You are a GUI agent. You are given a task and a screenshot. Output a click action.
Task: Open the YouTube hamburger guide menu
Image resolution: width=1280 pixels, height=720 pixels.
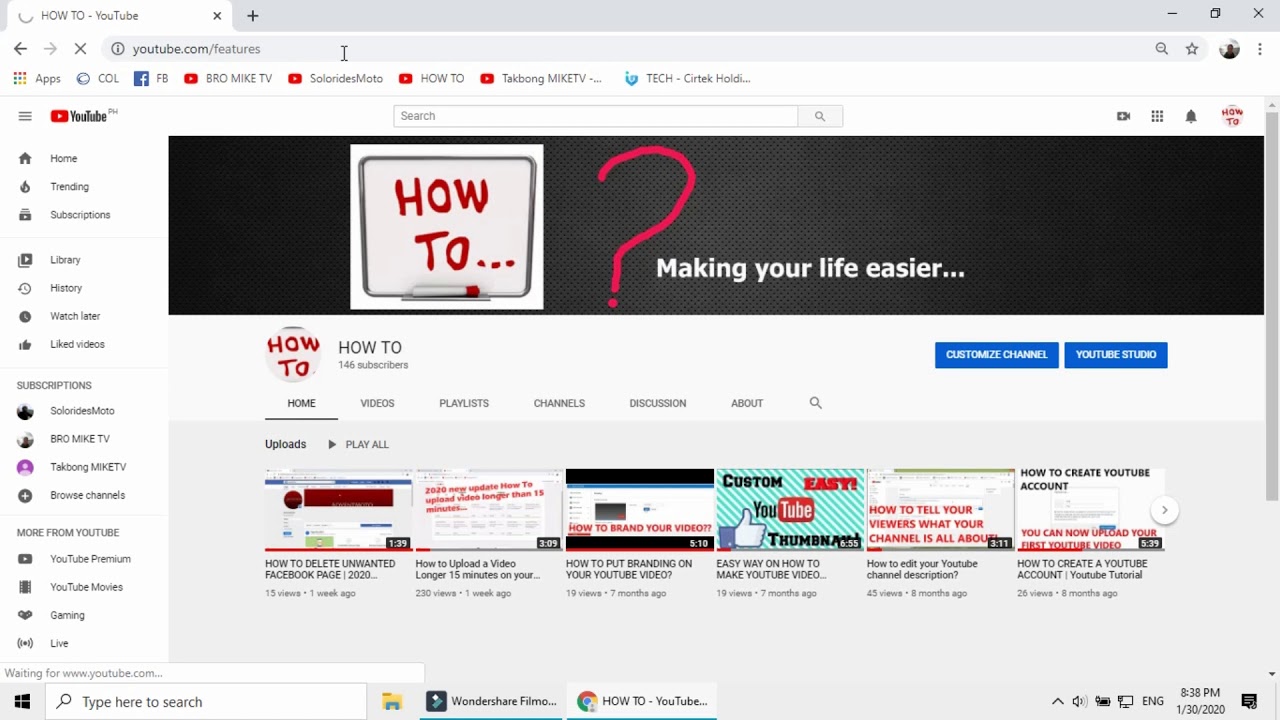(25, 116)
